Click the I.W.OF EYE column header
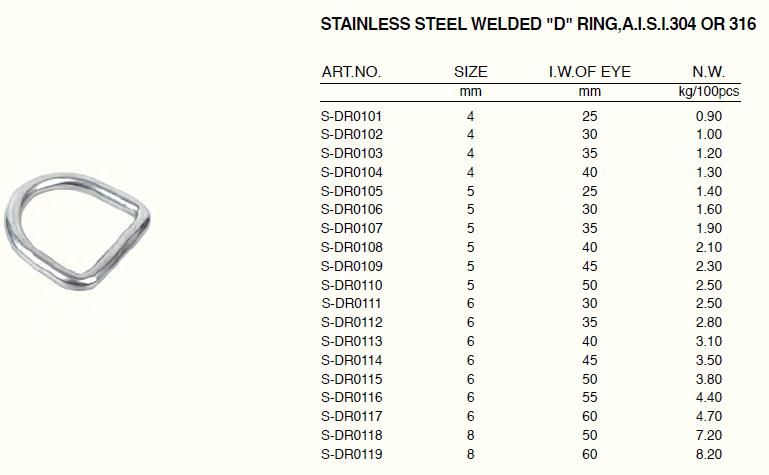This screenshot has width=769, height=475. [590, 72]
